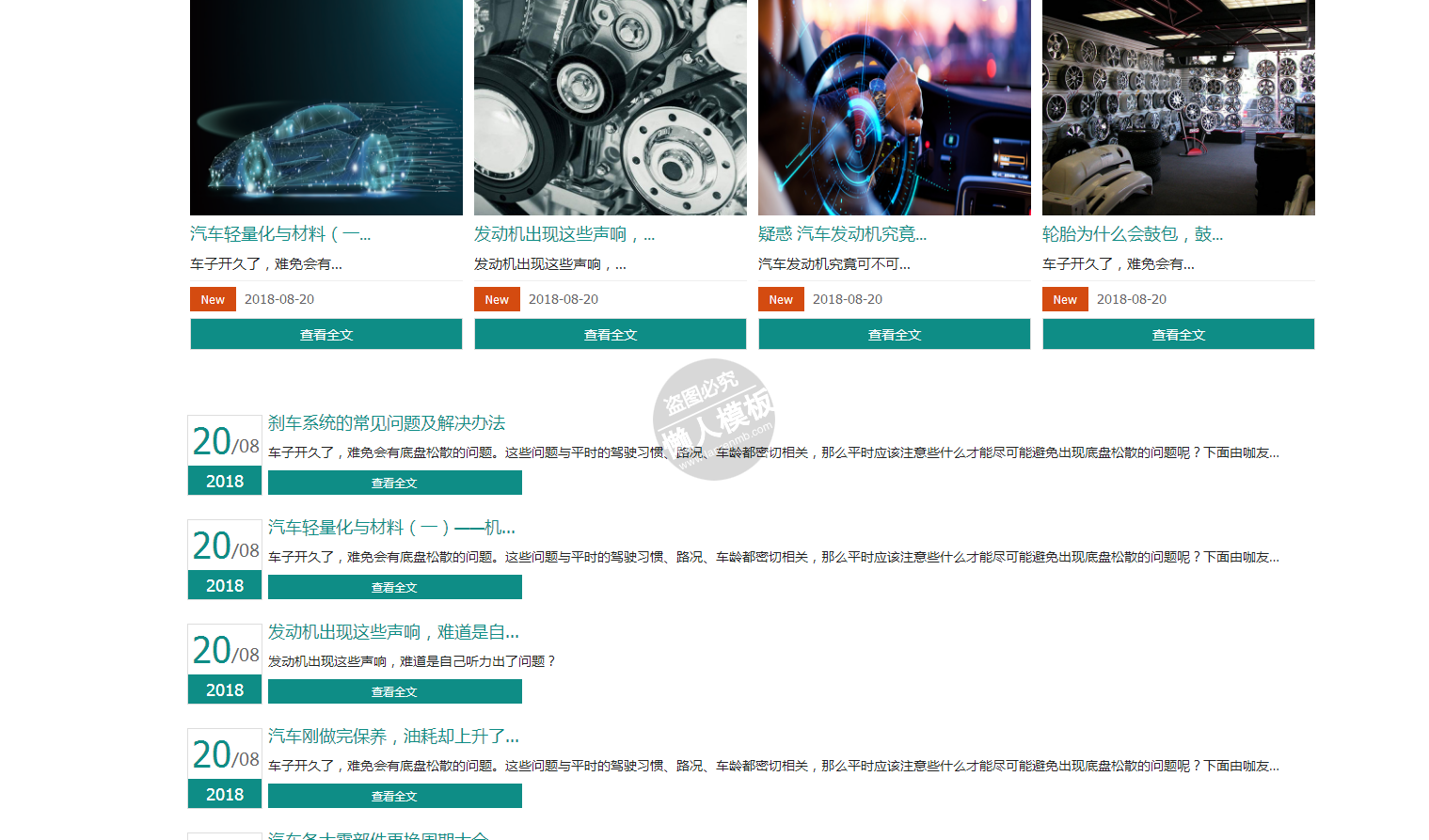Click 查看全文 below 汽车轻量化与材料（一）——机 list article
This screenshot has width=1429, height=840.
click(x=395, y=587)
